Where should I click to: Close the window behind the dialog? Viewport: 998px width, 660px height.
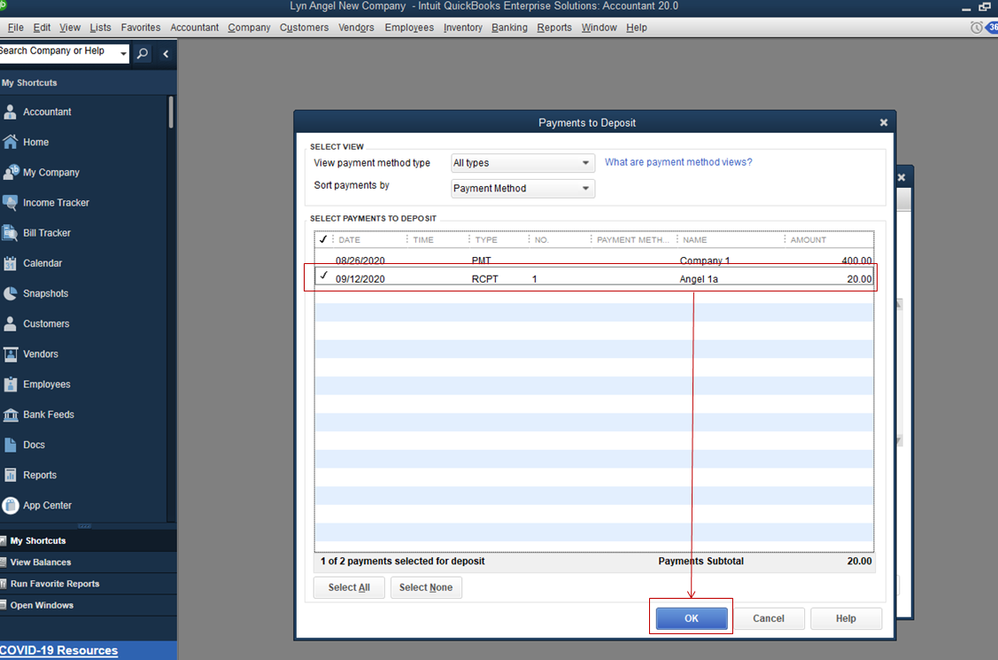coord(901,178)
